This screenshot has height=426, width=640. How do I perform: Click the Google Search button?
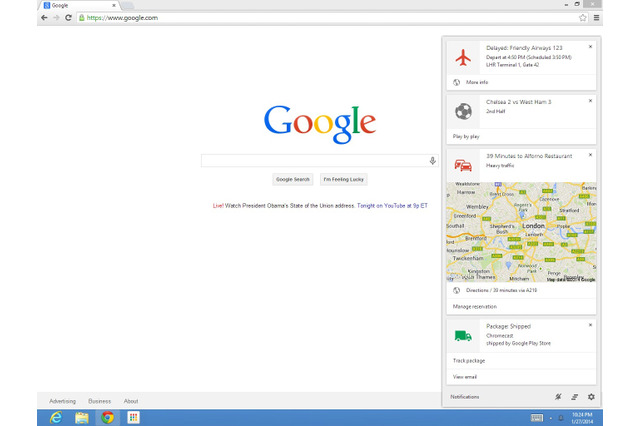pyautogui.click(x=293, y=179)
